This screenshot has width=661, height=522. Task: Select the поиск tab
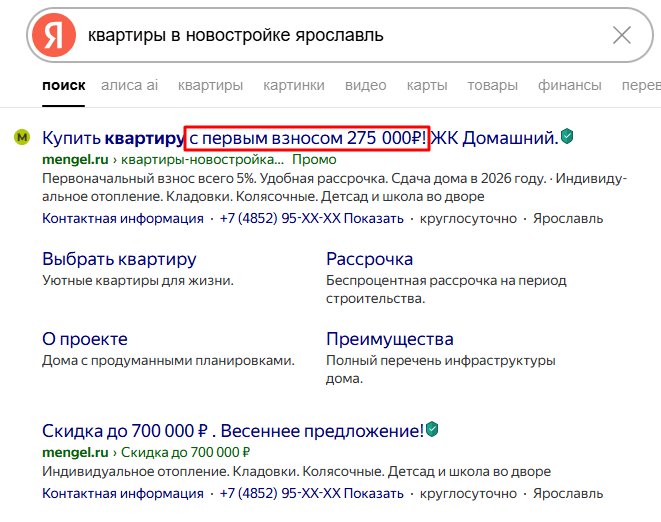tap(64, 85)
